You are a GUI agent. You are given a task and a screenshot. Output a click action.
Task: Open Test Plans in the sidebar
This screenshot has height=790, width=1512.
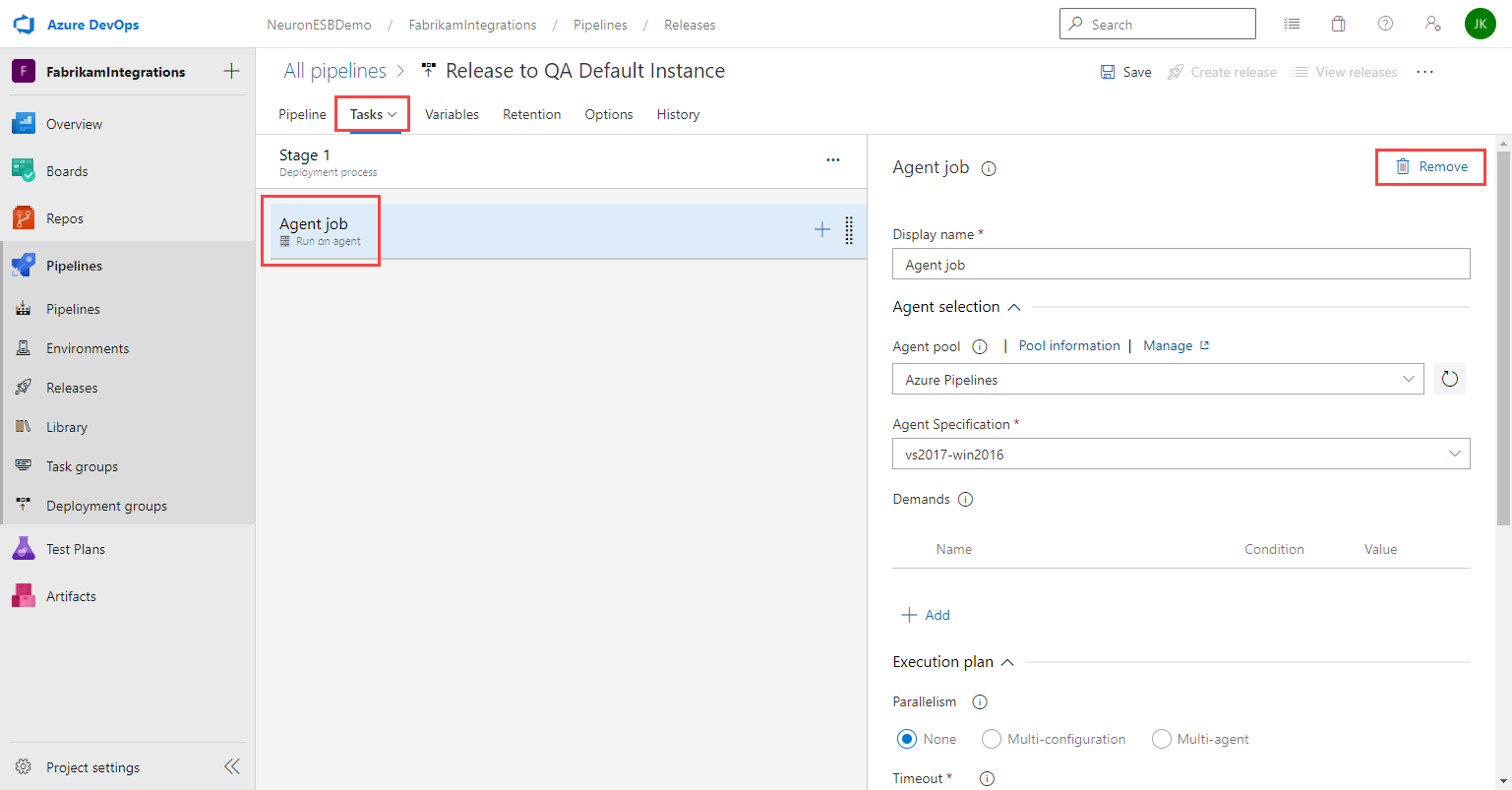point(76,549)
